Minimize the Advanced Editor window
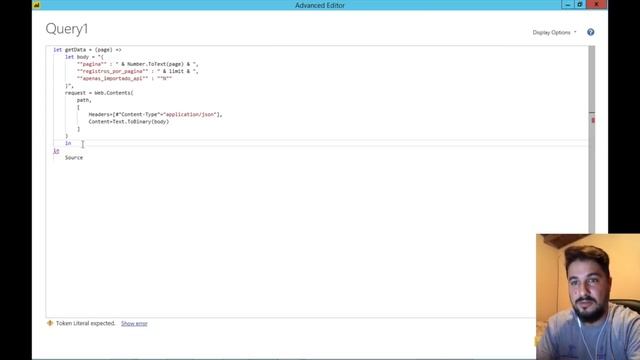640x360 pixels. click(567, 4)
